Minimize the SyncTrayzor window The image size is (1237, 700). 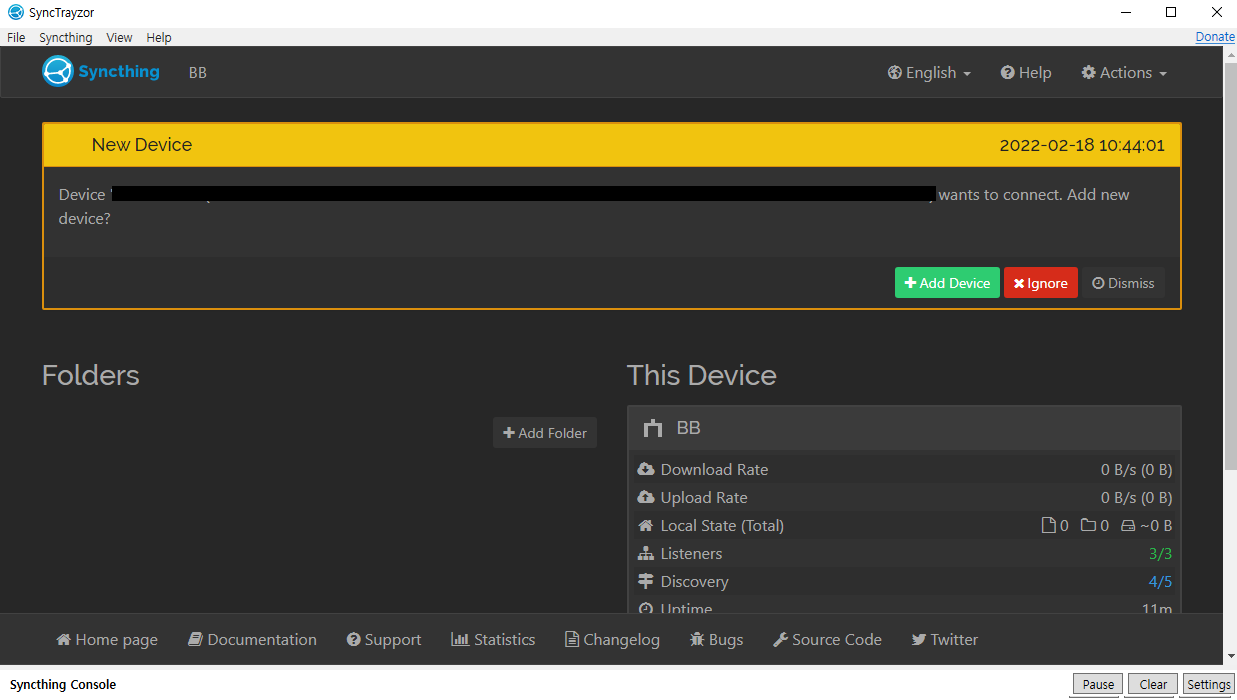pyautogui.click(x=1124, y=13)
